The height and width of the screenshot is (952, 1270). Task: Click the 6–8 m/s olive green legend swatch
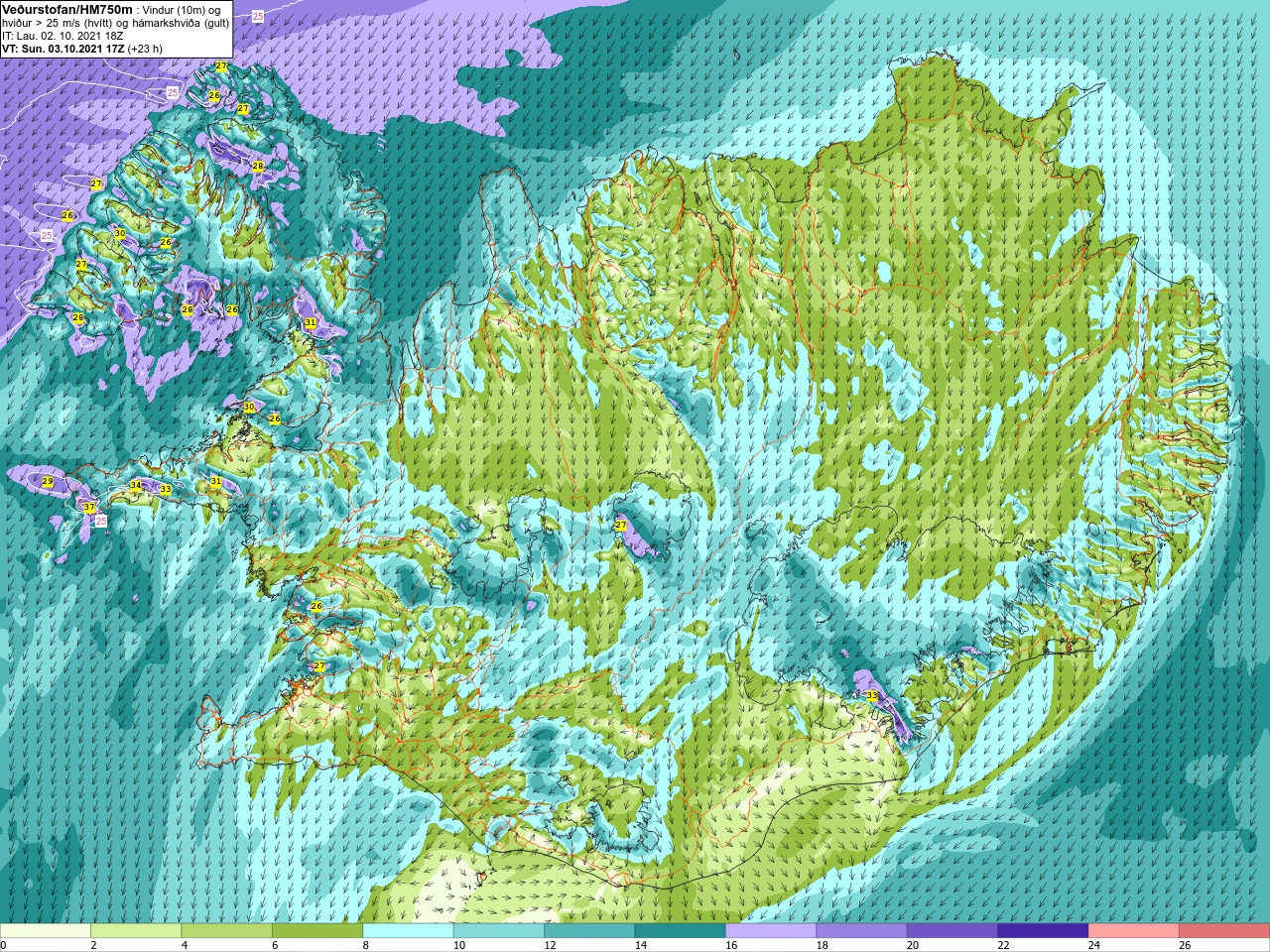pyautogui.click(x=317, y=931)
